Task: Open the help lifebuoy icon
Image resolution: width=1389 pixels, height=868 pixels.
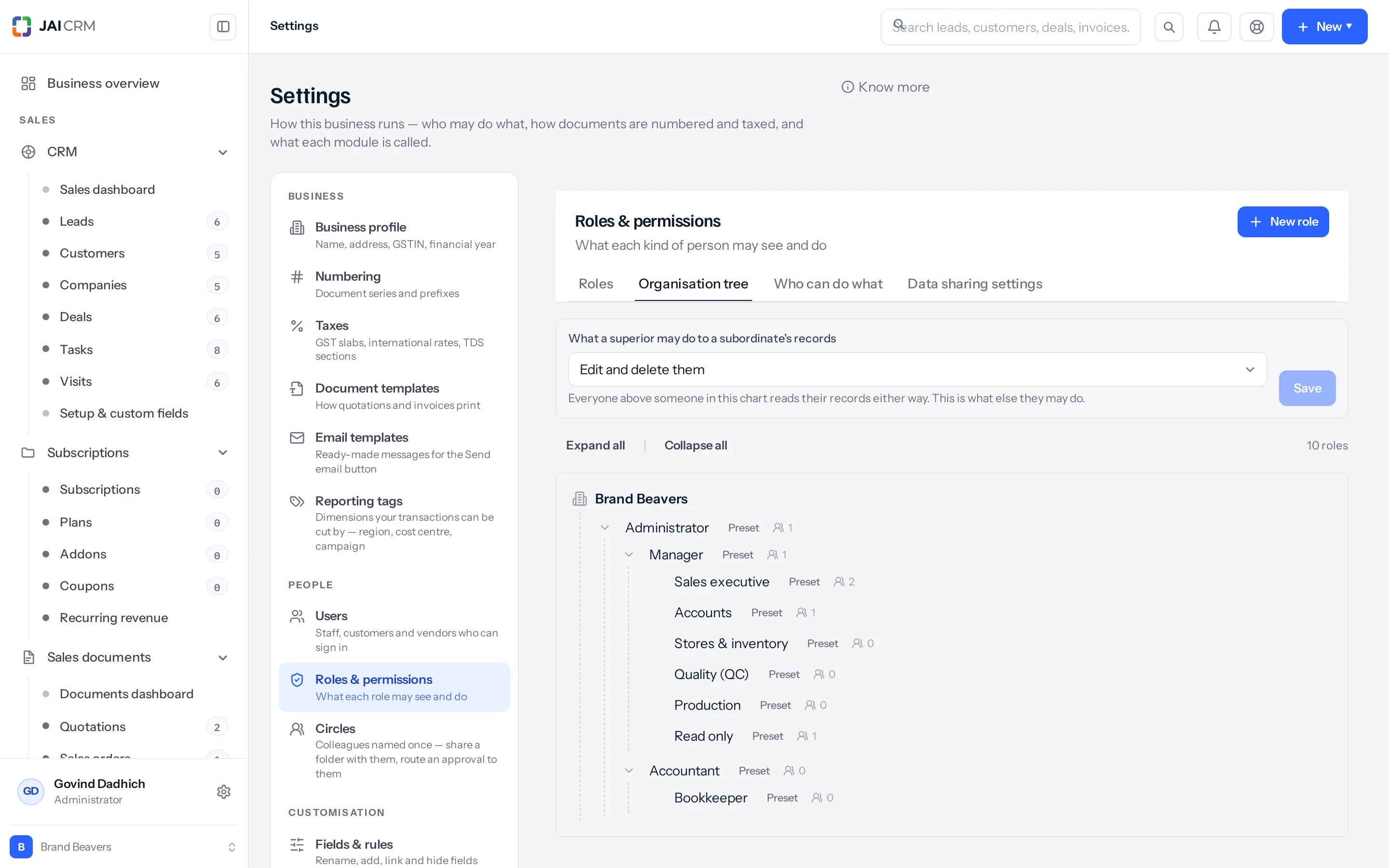Action: pyautogui.click(x=1256, y=27)
